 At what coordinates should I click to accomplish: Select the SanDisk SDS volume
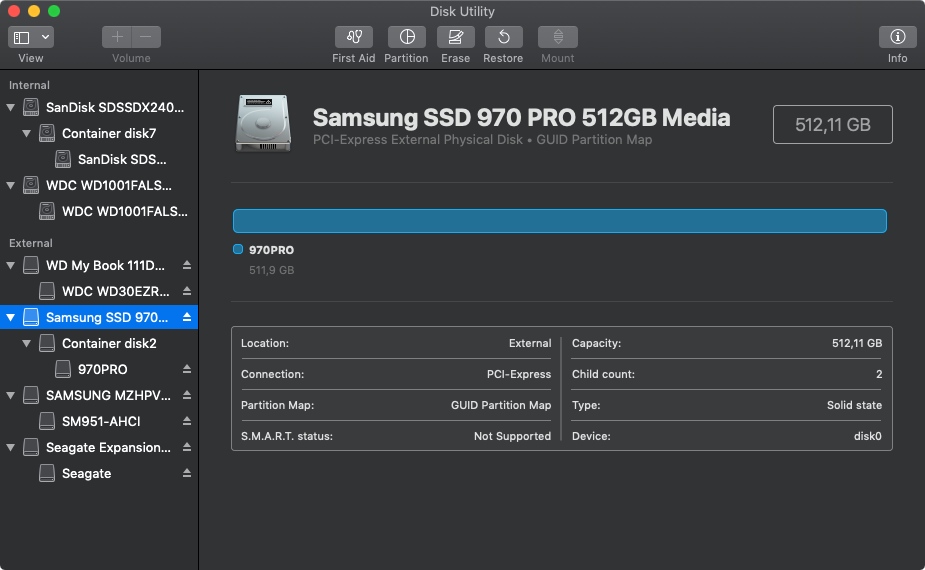[x=99, y=159]
